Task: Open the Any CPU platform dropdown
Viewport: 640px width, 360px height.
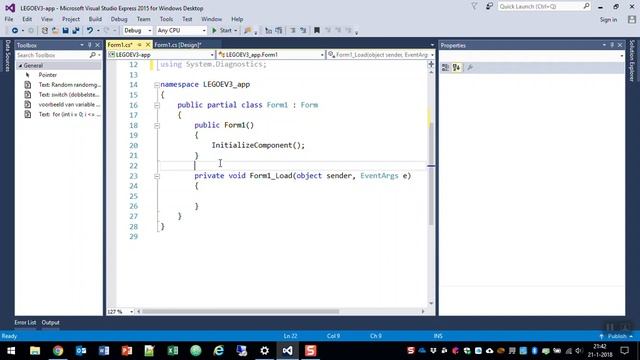Action: click(x=182, y=31)
